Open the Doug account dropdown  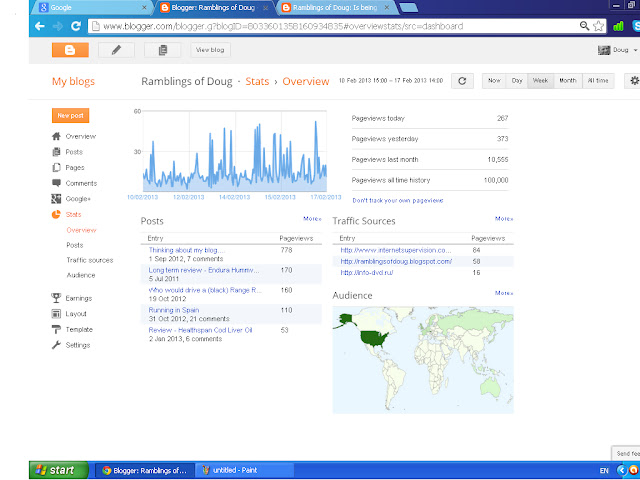click(618, 50)
